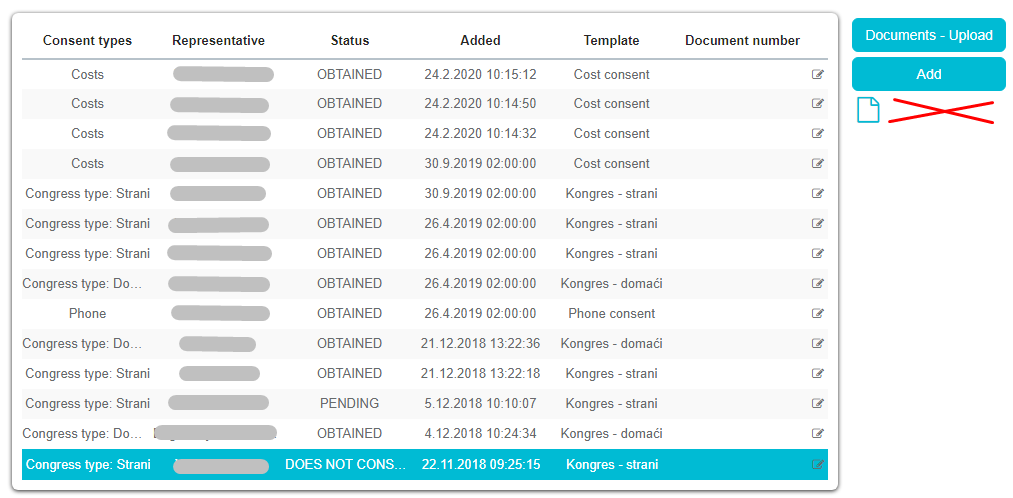The height and width of the screenshot is (498, 1013).
Task: Sort by the Status column header
Action: coord(349,41)
